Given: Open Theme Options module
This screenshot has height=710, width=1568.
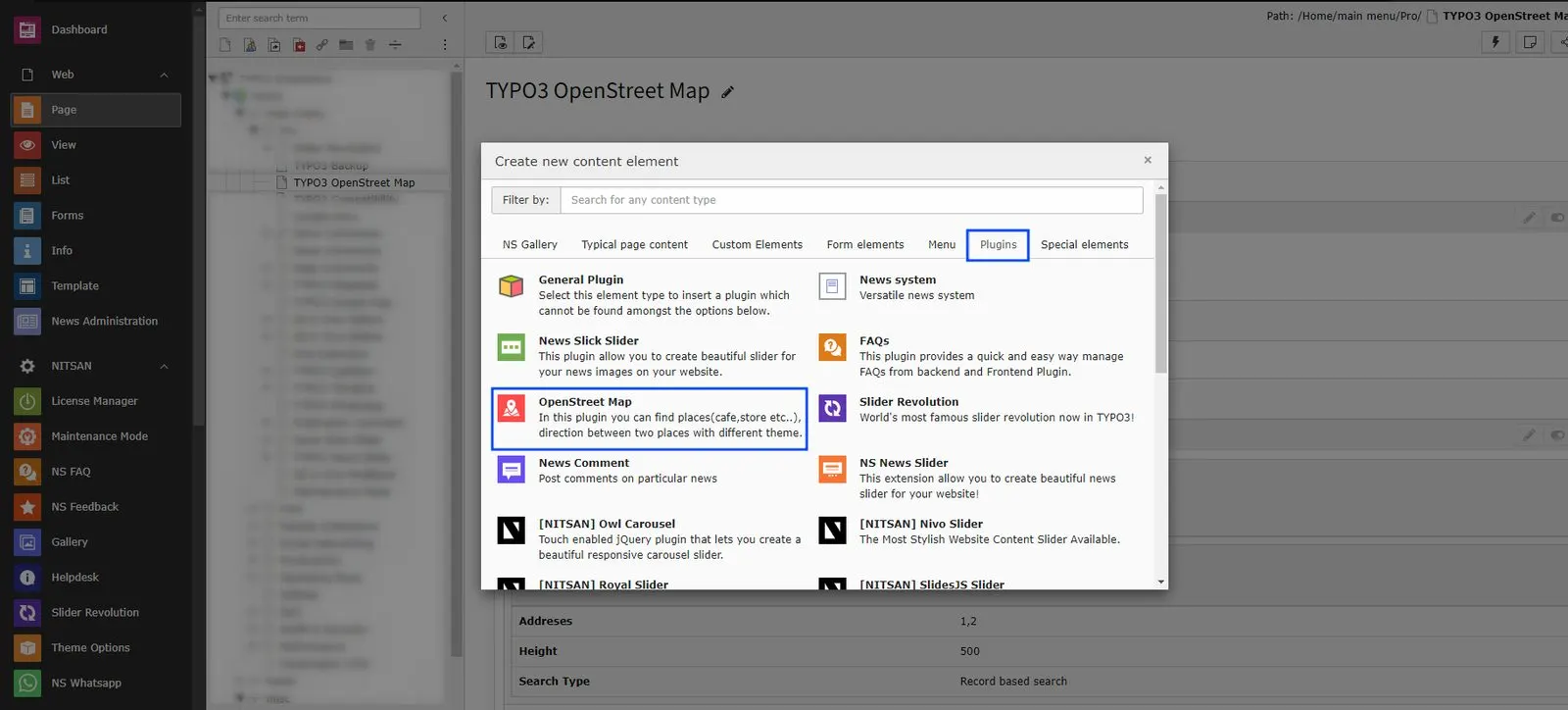Looking at the screenshot, I should point(95,648).
